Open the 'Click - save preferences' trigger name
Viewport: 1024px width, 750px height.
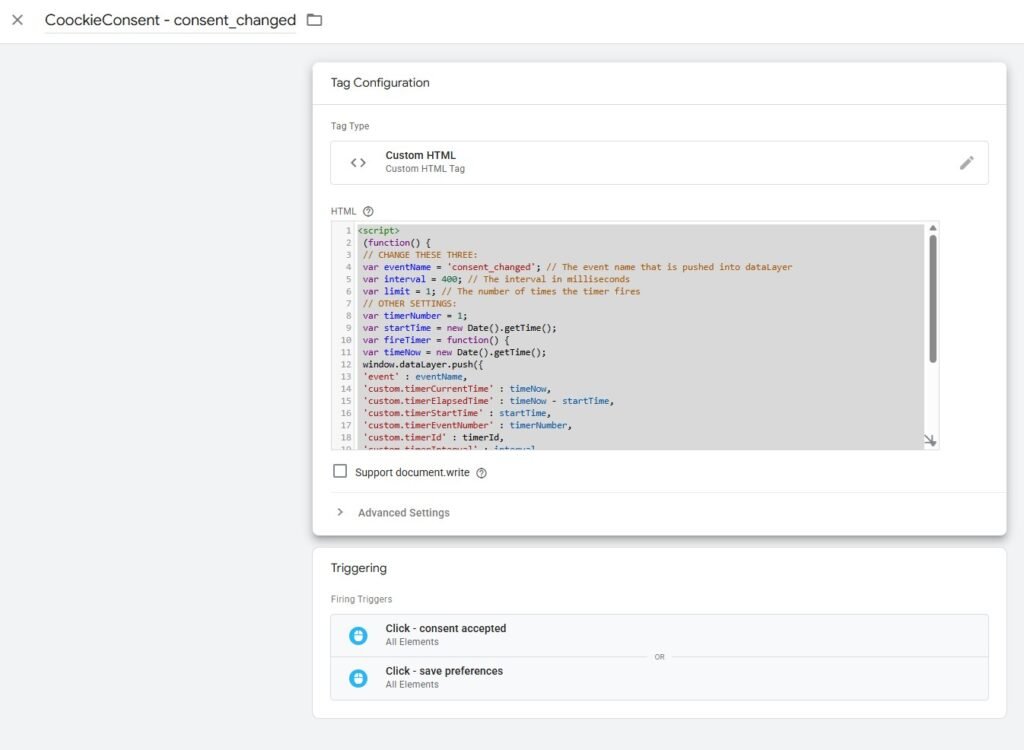444,671
